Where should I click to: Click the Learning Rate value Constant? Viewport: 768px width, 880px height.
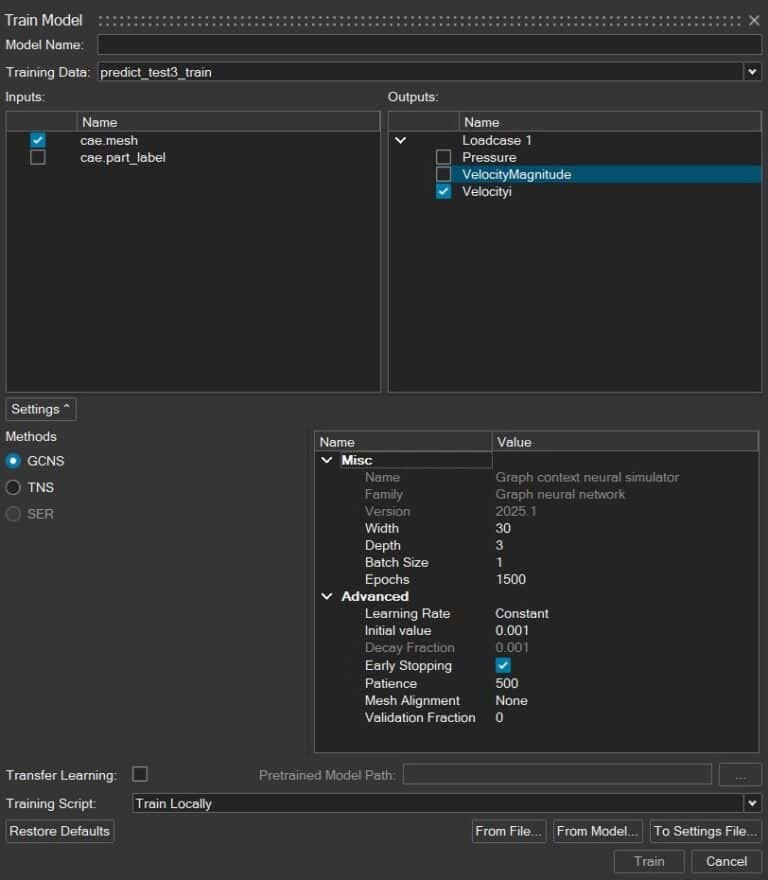click(522, 613)
